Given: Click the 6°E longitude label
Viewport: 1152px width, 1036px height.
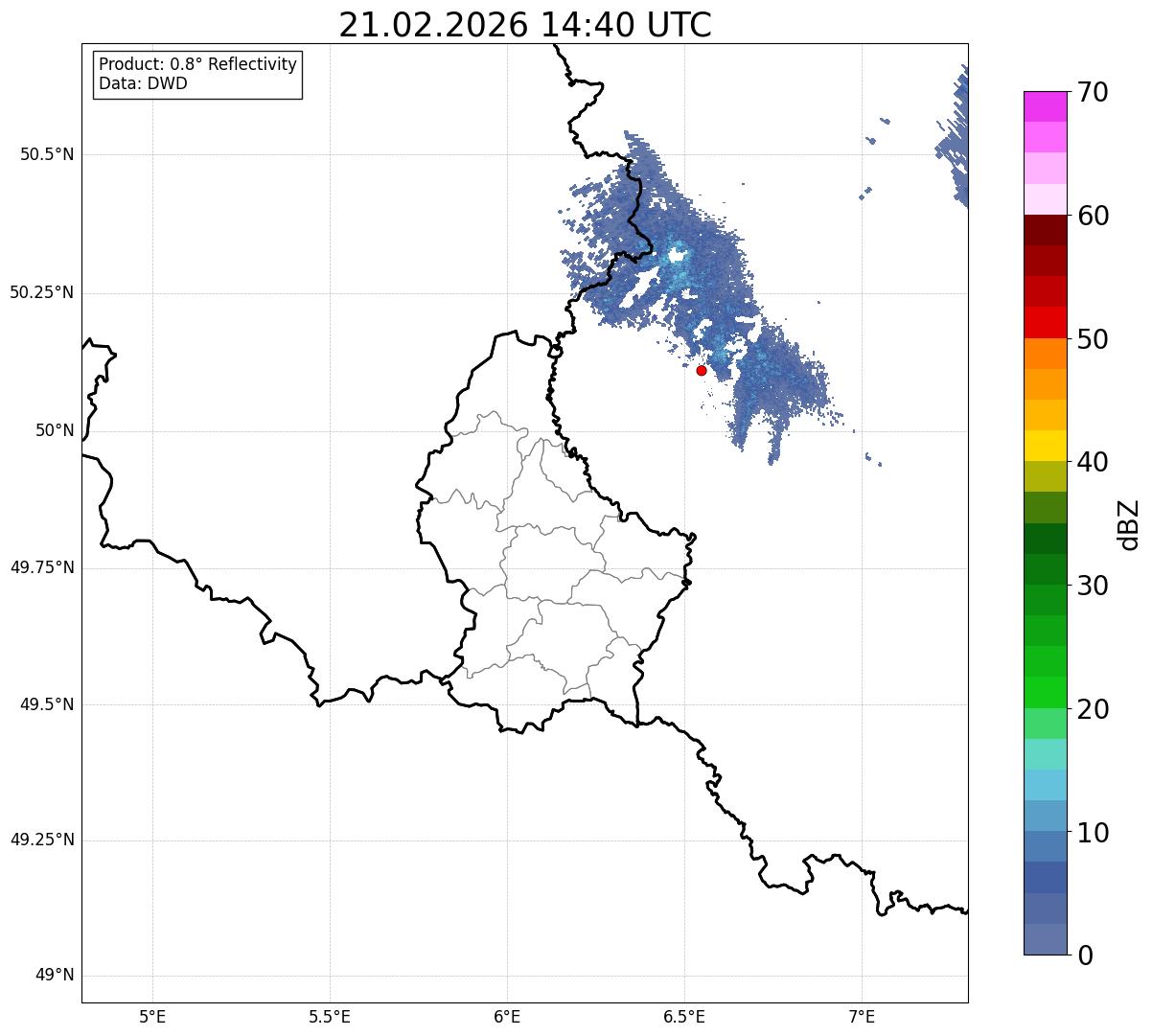Looking at the screenshot, I should pos(507,1016).
